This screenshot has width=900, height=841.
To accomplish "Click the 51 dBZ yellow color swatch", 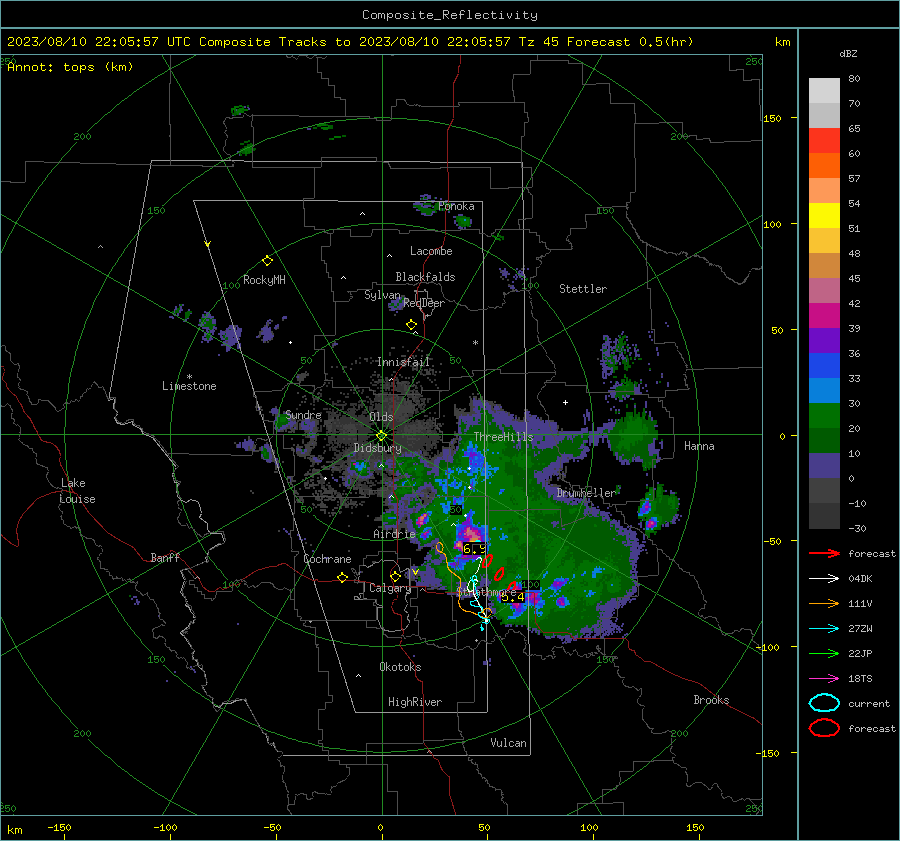I will point(824,215).
